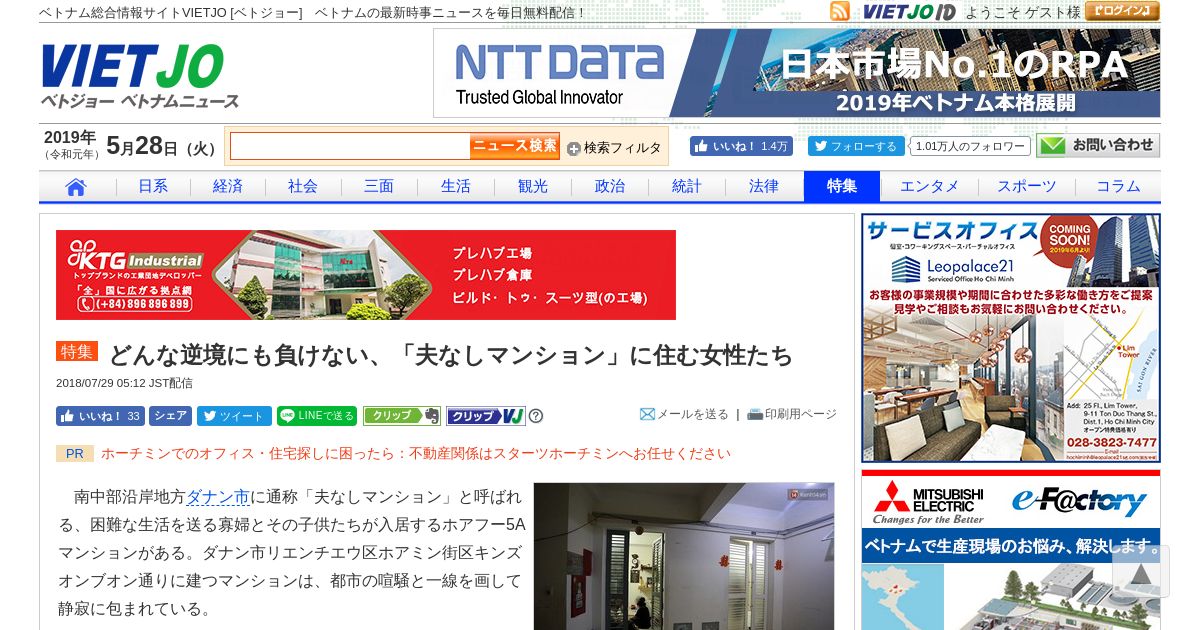Open the Leopalace21 serviced office ad
1200x630 pixels.
(1011, 338)
